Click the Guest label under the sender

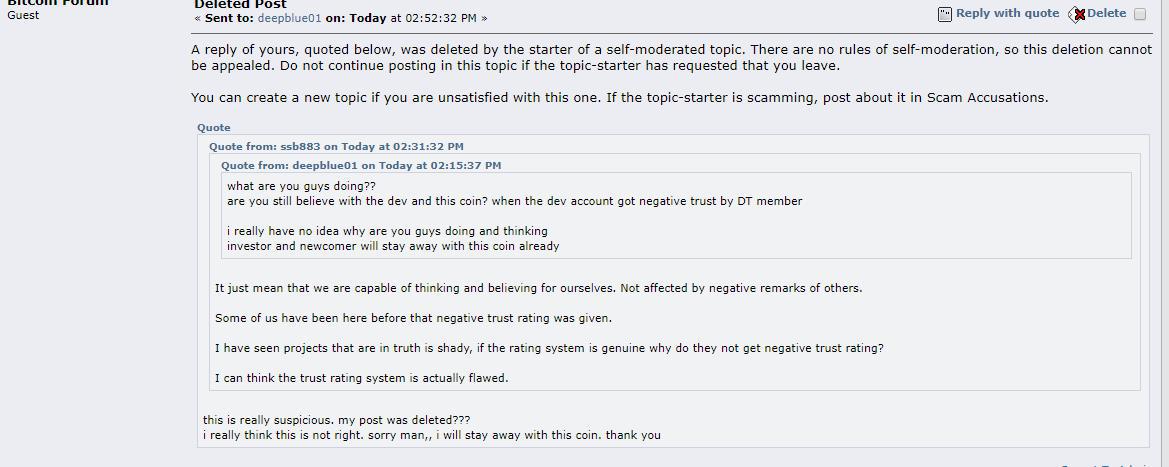click(x=23, y=15)
